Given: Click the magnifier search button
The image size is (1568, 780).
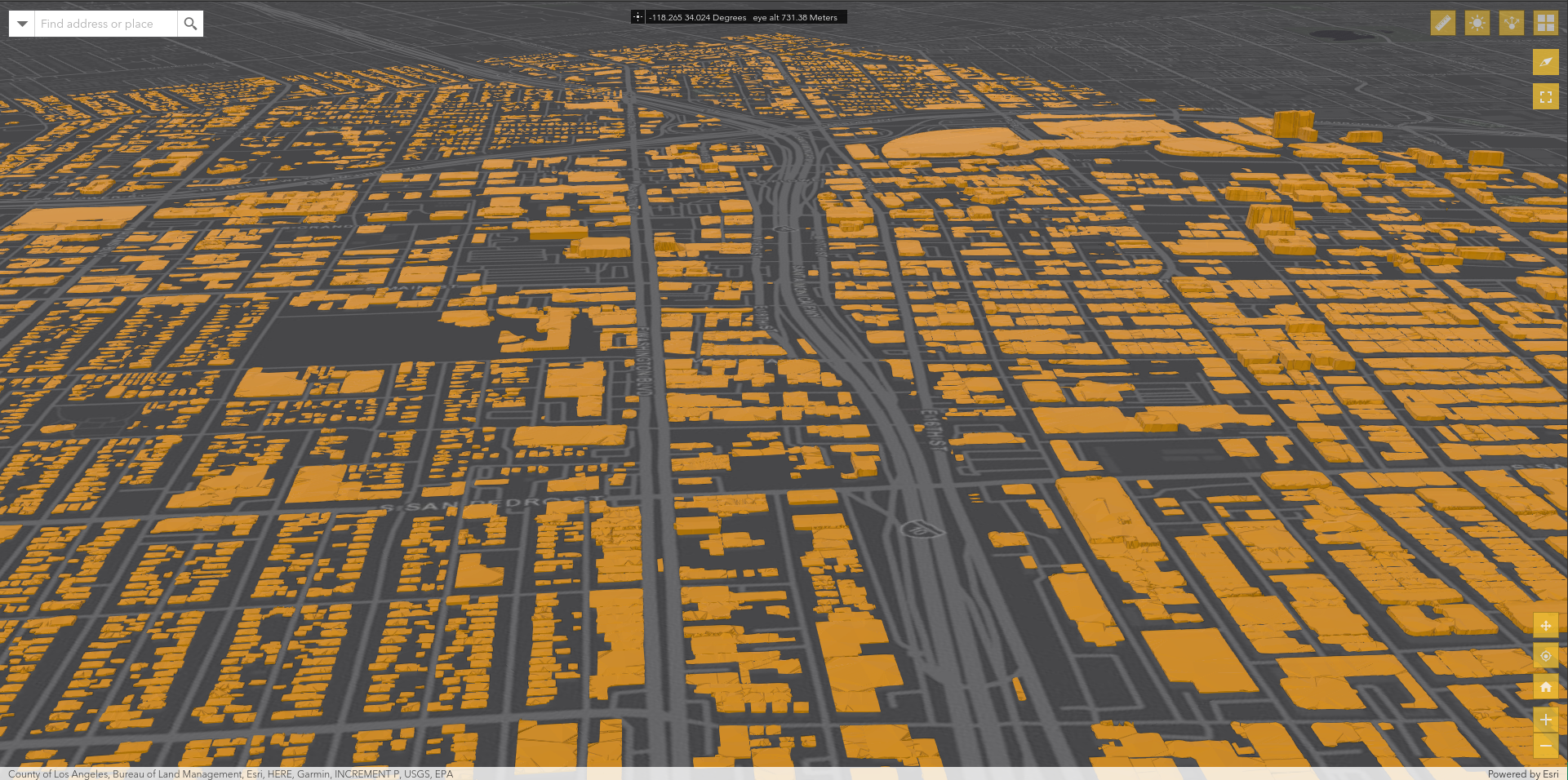Looking at the screenshot, I should pyautogui.click(x=190, y=24).
